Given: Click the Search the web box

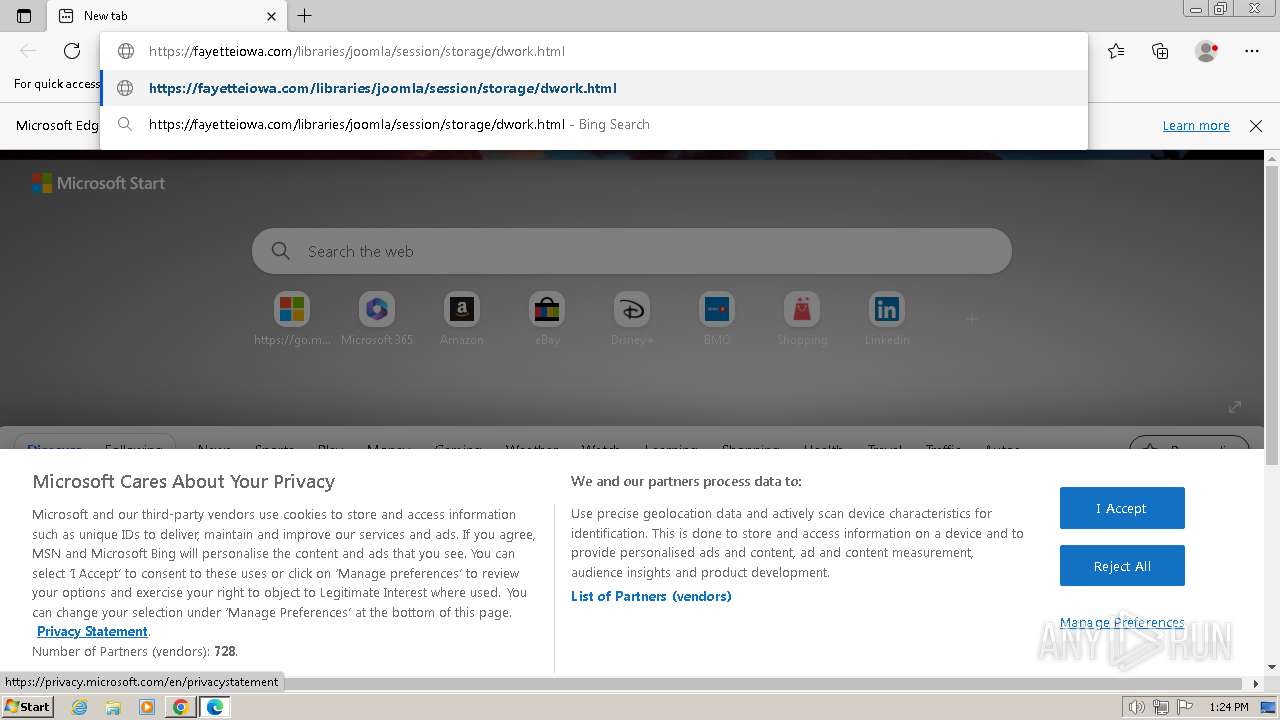Looking at the screenshot, I should click(632, 251).
